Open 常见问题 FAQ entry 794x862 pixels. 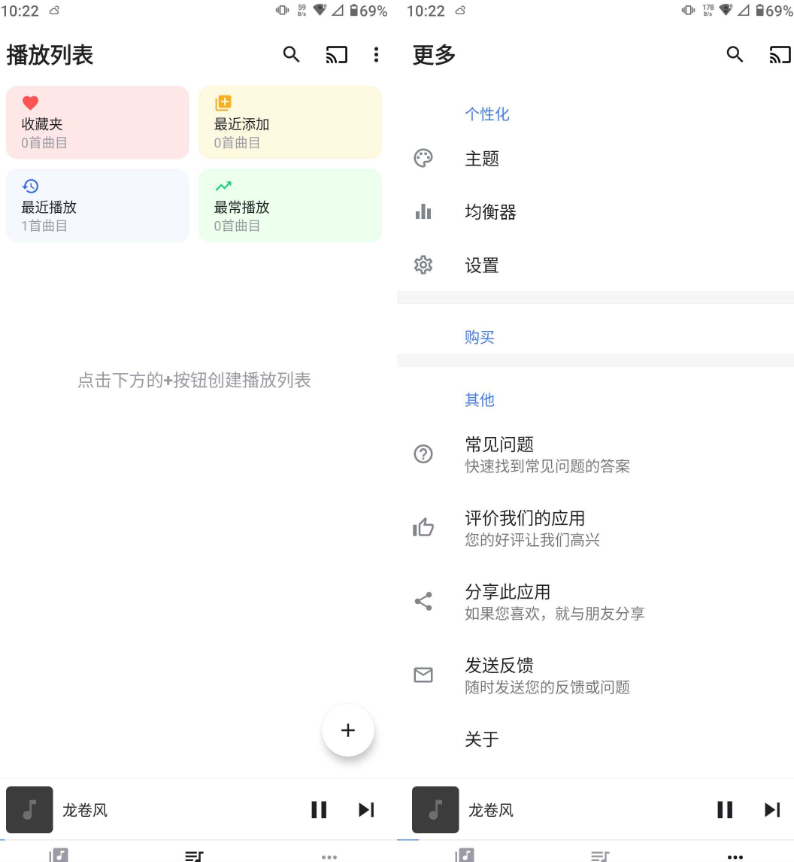pyautogui.click(x=499, y=454)
